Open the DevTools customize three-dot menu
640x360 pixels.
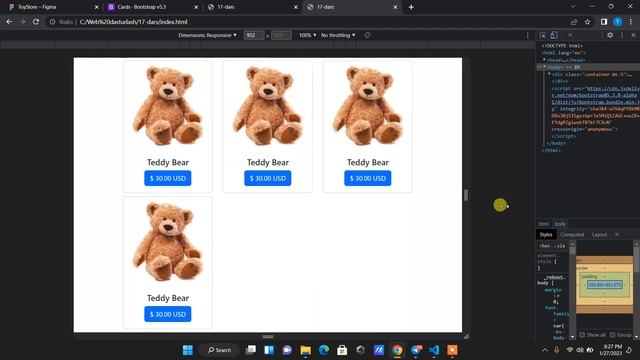622,36
